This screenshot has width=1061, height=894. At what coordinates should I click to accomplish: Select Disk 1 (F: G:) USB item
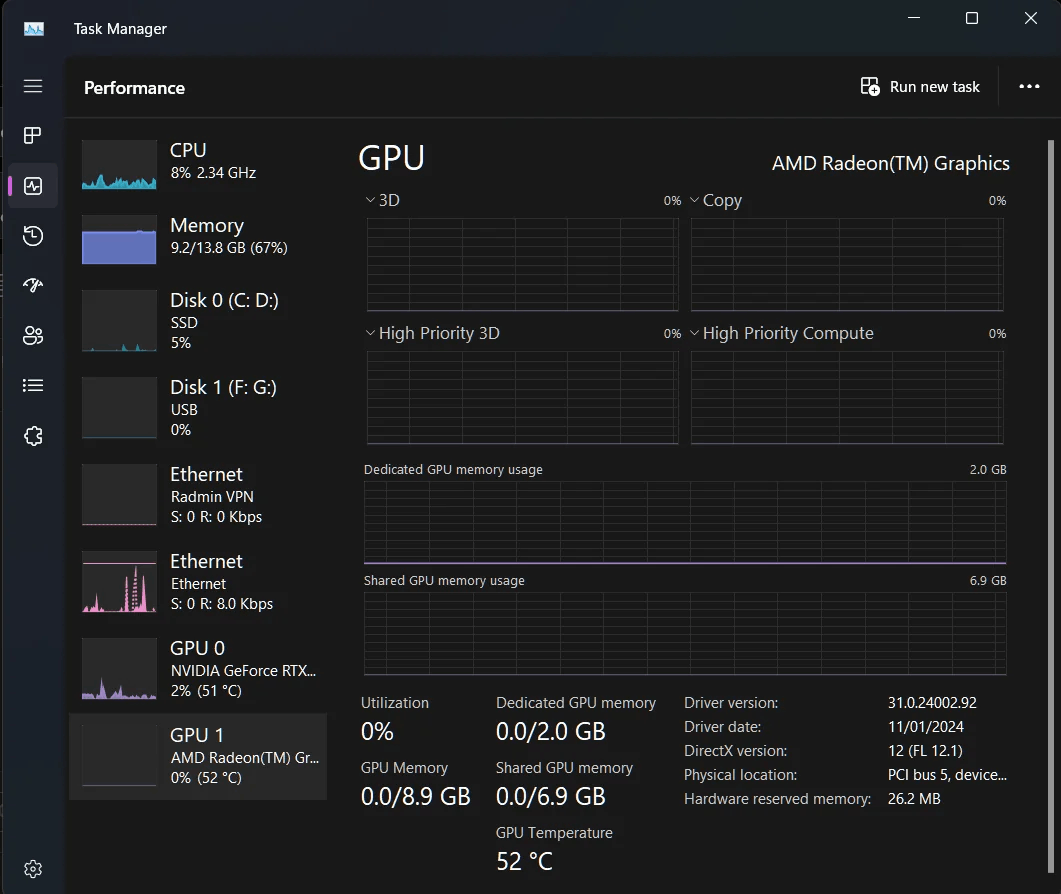click(x=198, y=407)
